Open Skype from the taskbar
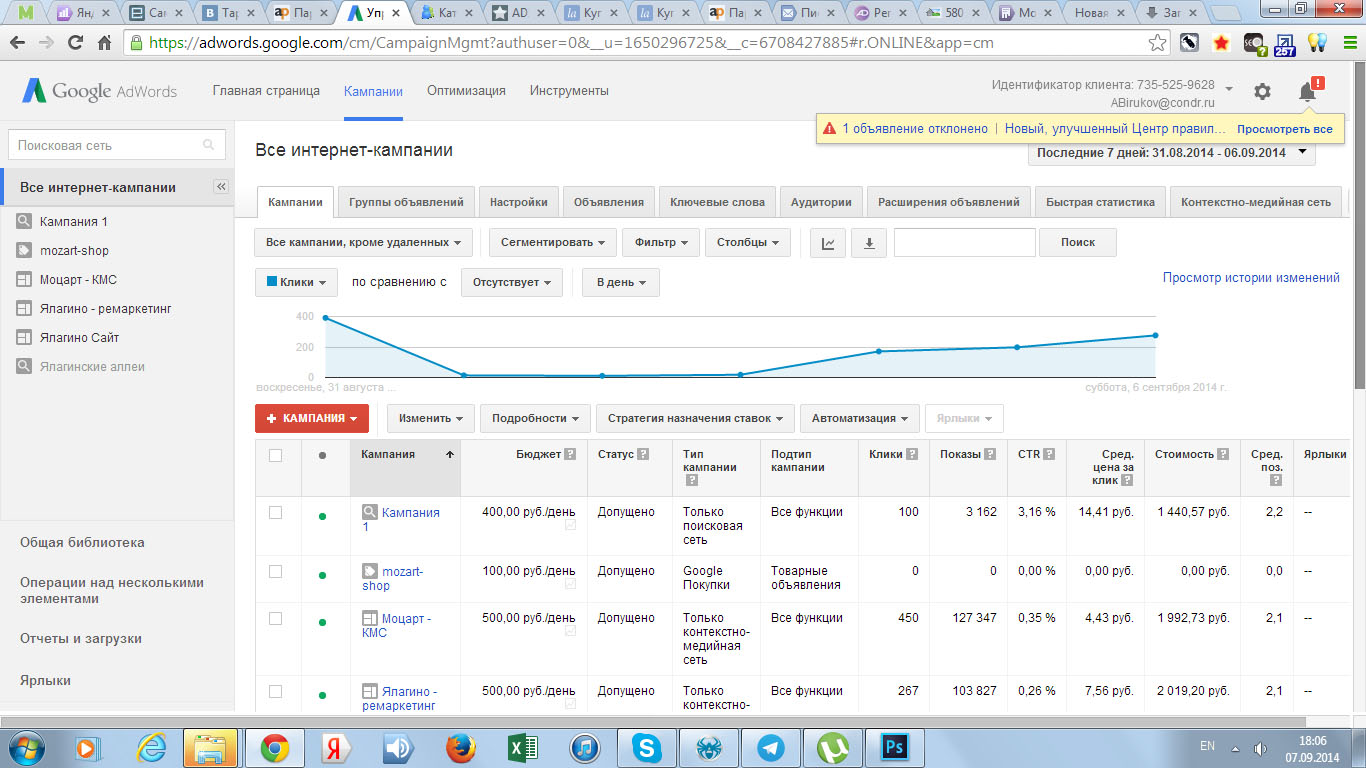 [647, 748]
